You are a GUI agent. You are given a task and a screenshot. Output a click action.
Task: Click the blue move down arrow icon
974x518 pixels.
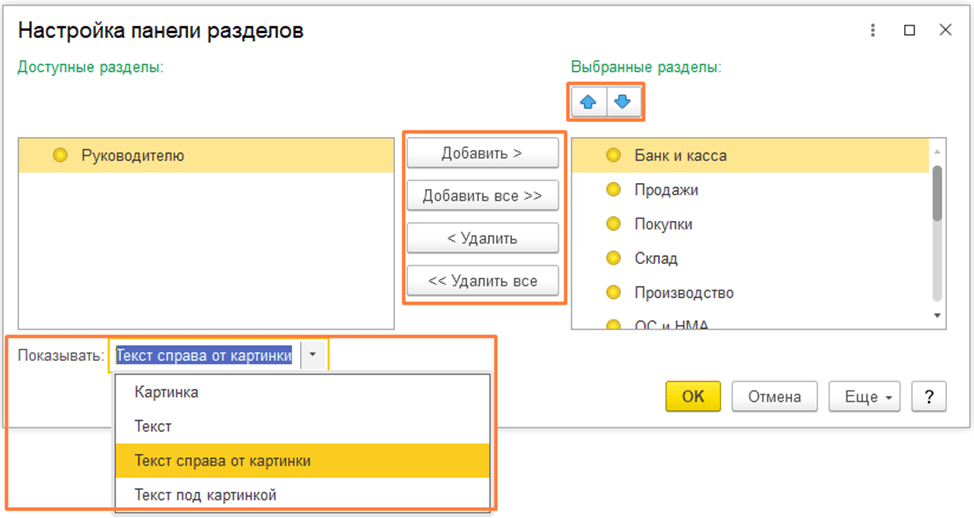pos(622,103)
